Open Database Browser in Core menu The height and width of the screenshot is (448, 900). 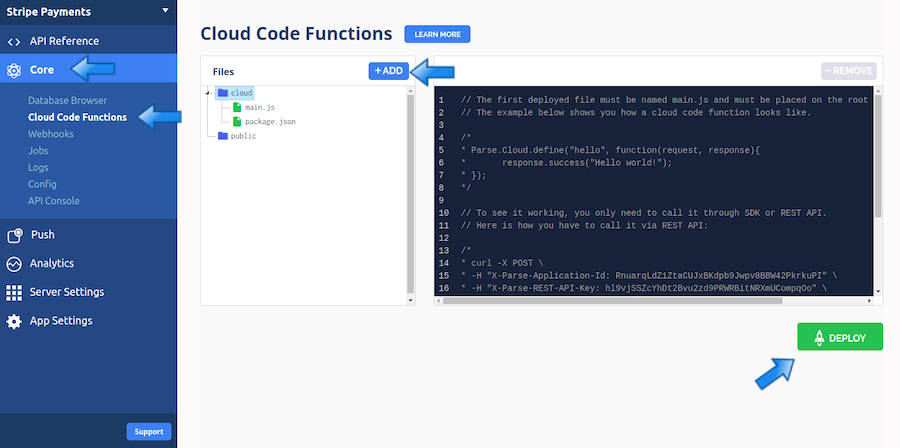pyautogui.click(x=68, y=100)
